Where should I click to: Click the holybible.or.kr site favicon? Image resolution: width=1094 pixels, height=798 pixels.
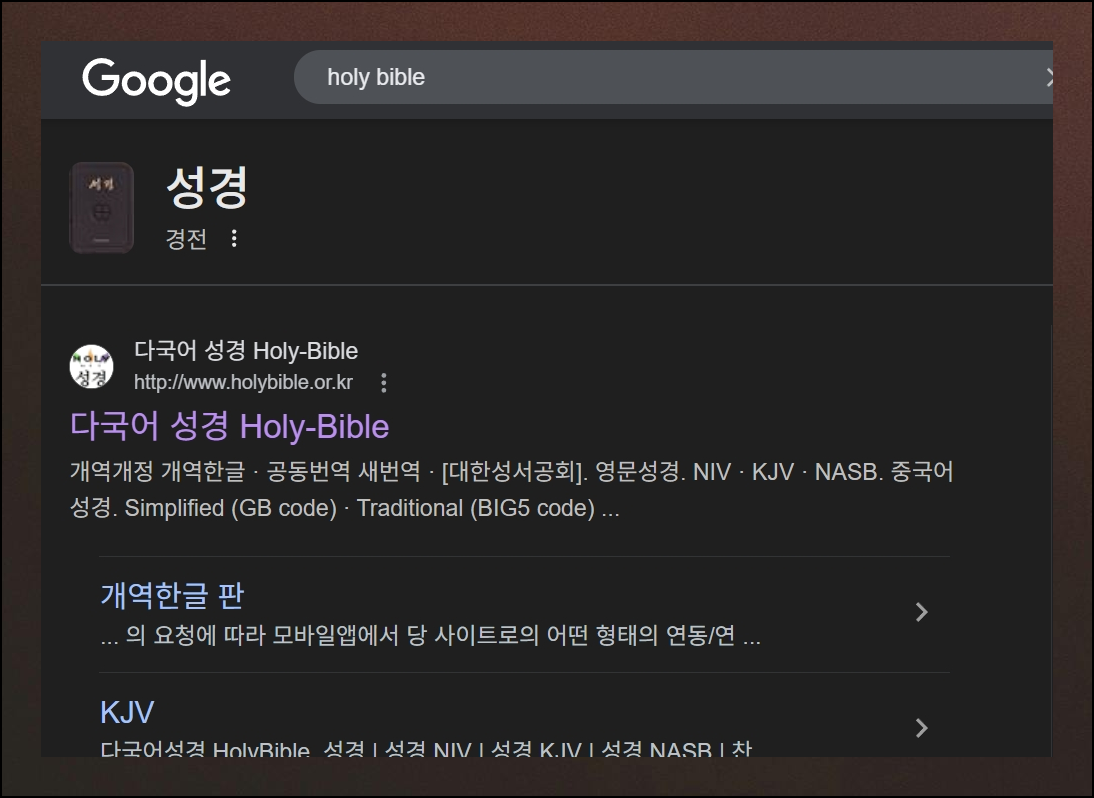click(91, 366)
